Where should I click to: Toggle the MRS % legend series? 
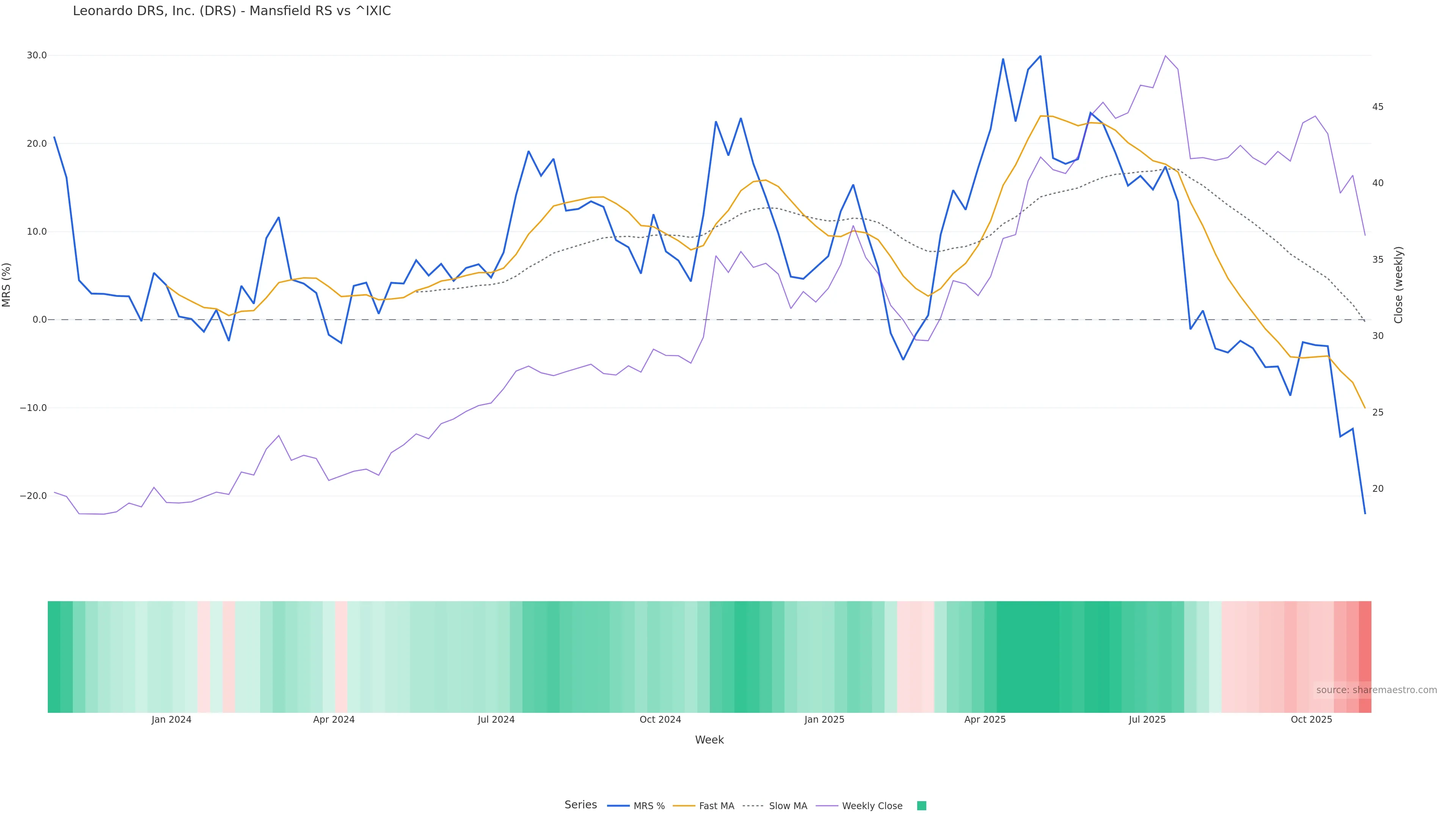coord(649,806)
